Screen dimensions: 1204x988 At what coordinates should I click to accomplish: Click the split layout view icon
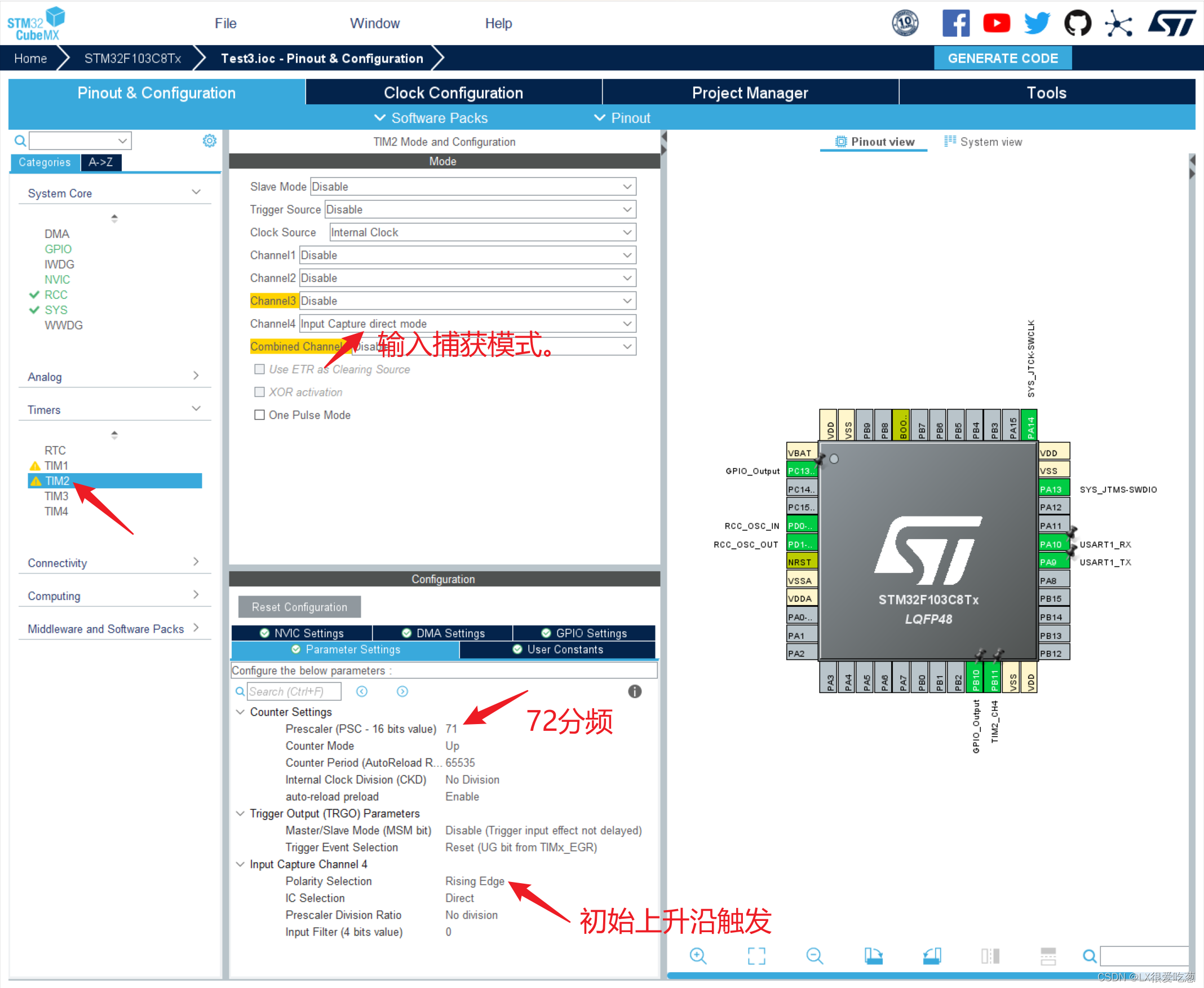pyautogui.click(x=1048, y=955)
